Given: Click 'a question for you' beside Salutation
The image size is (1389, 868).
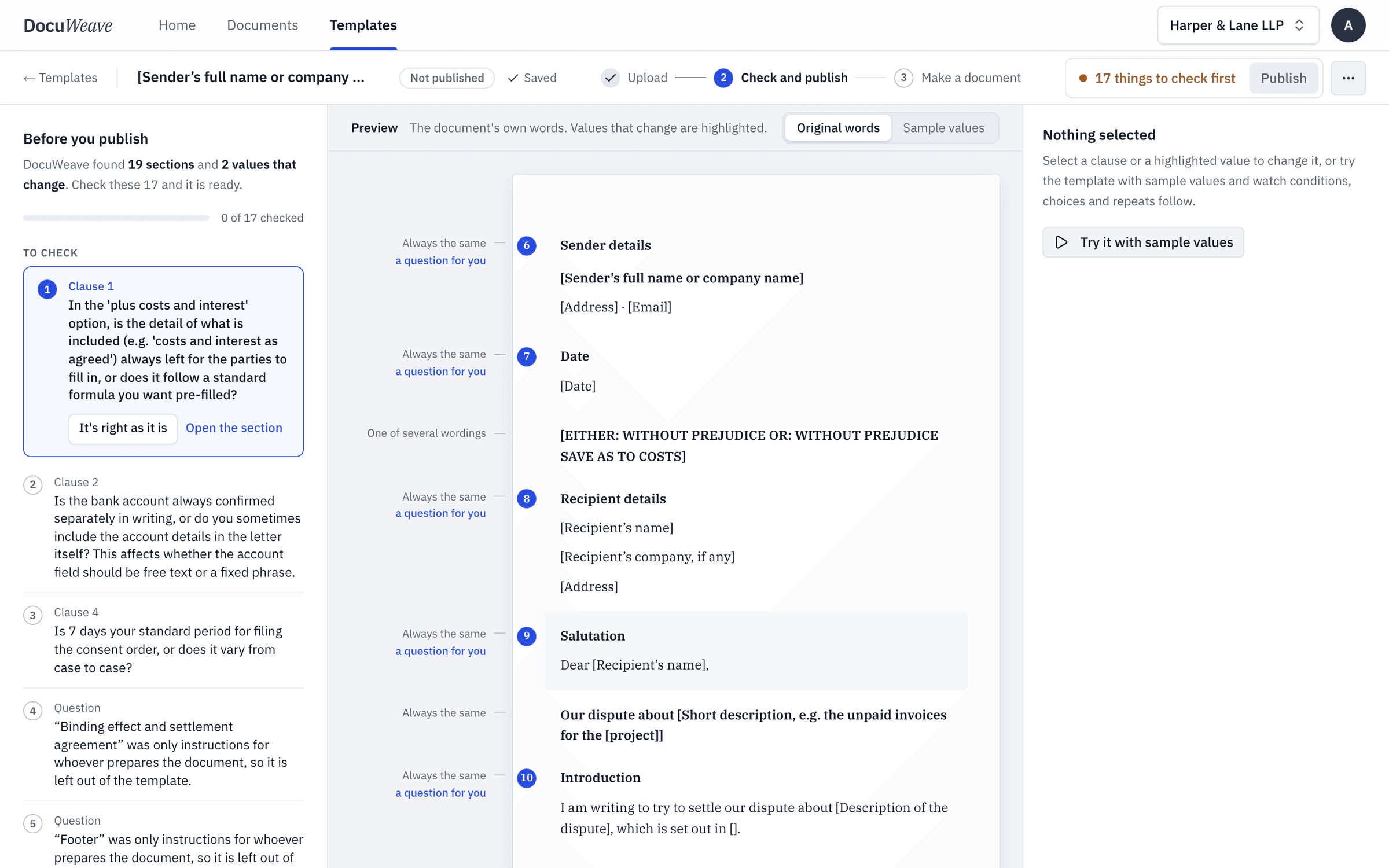Looking at the screenshot, I should pos(440,651).
